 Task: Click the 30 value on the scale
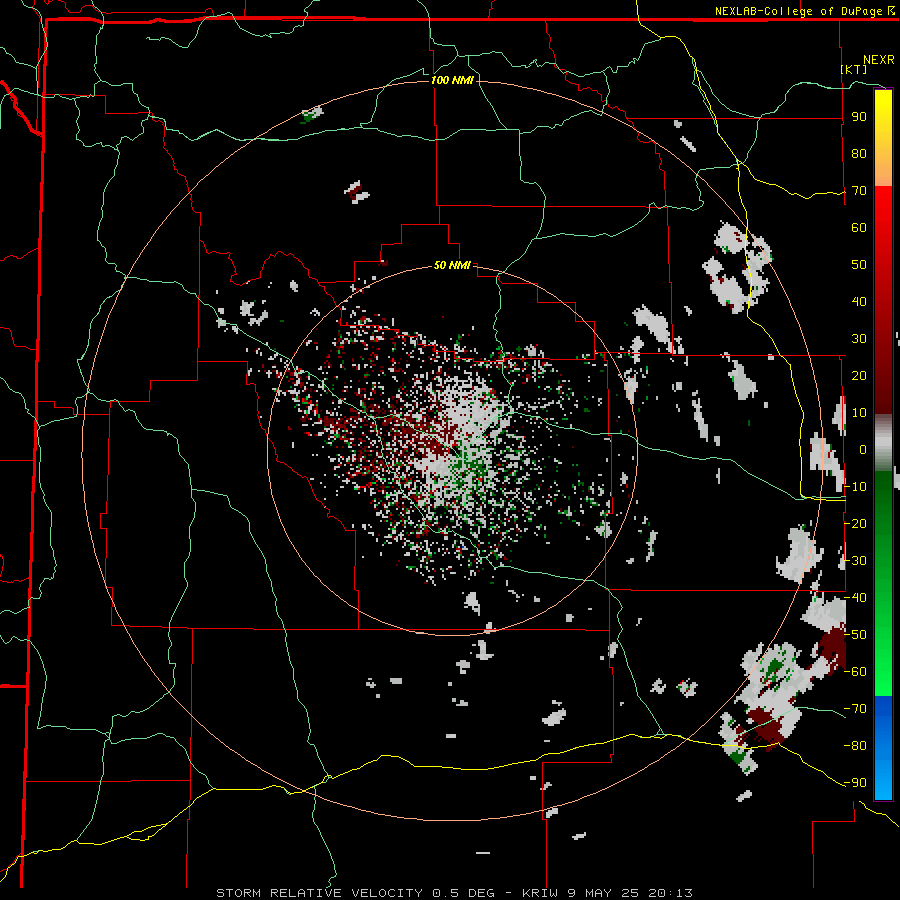(859, 339)
